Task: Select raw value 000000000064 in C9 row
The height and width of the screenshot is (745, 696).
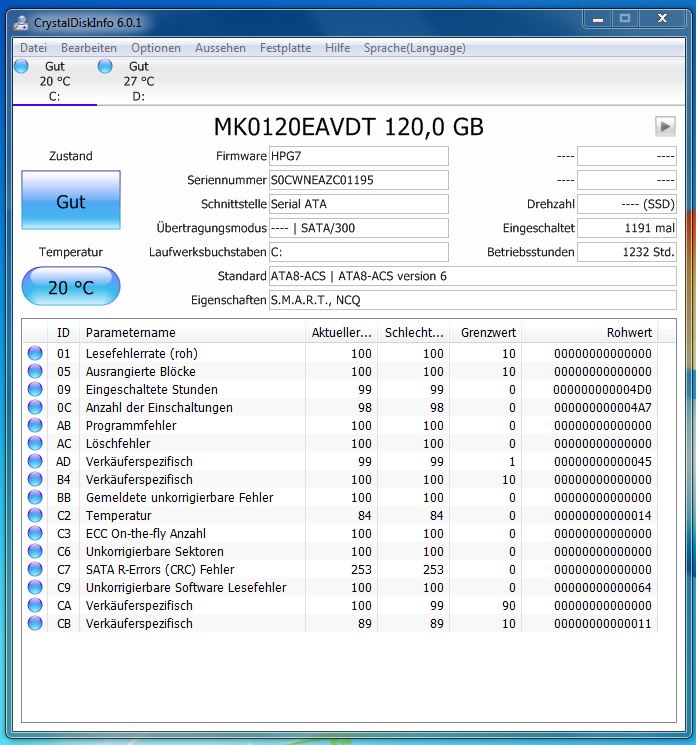Action: point(602,587)
